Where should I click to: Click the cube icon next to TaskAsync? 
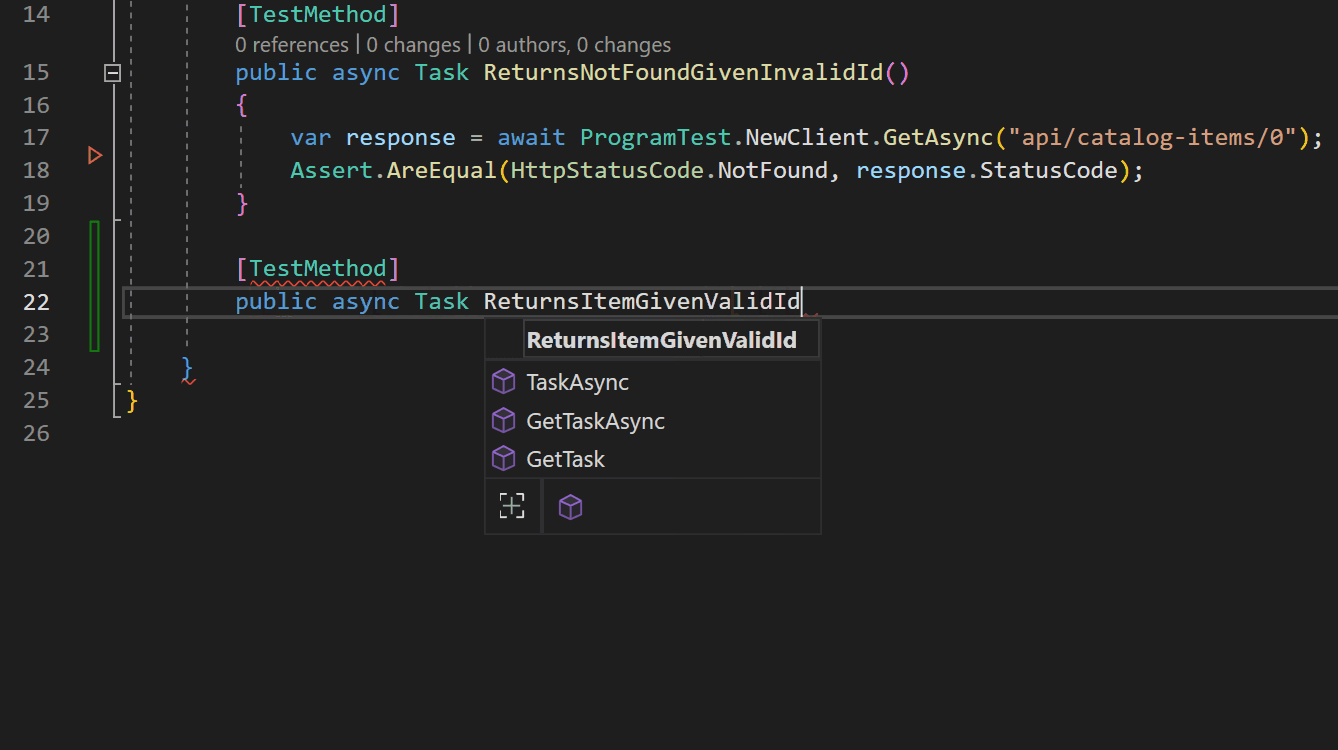tap(503, 381)
